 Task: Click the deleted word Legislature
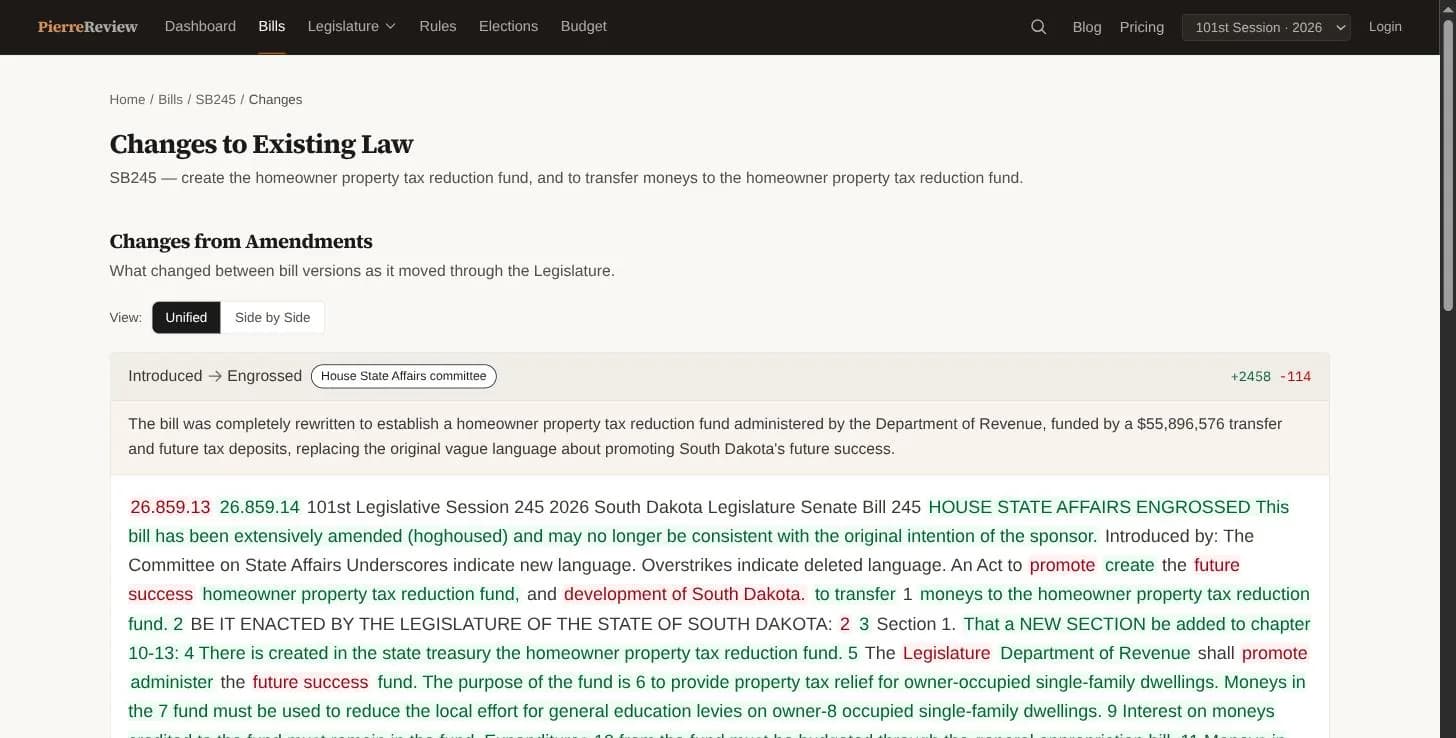click(x=946, y=653)
